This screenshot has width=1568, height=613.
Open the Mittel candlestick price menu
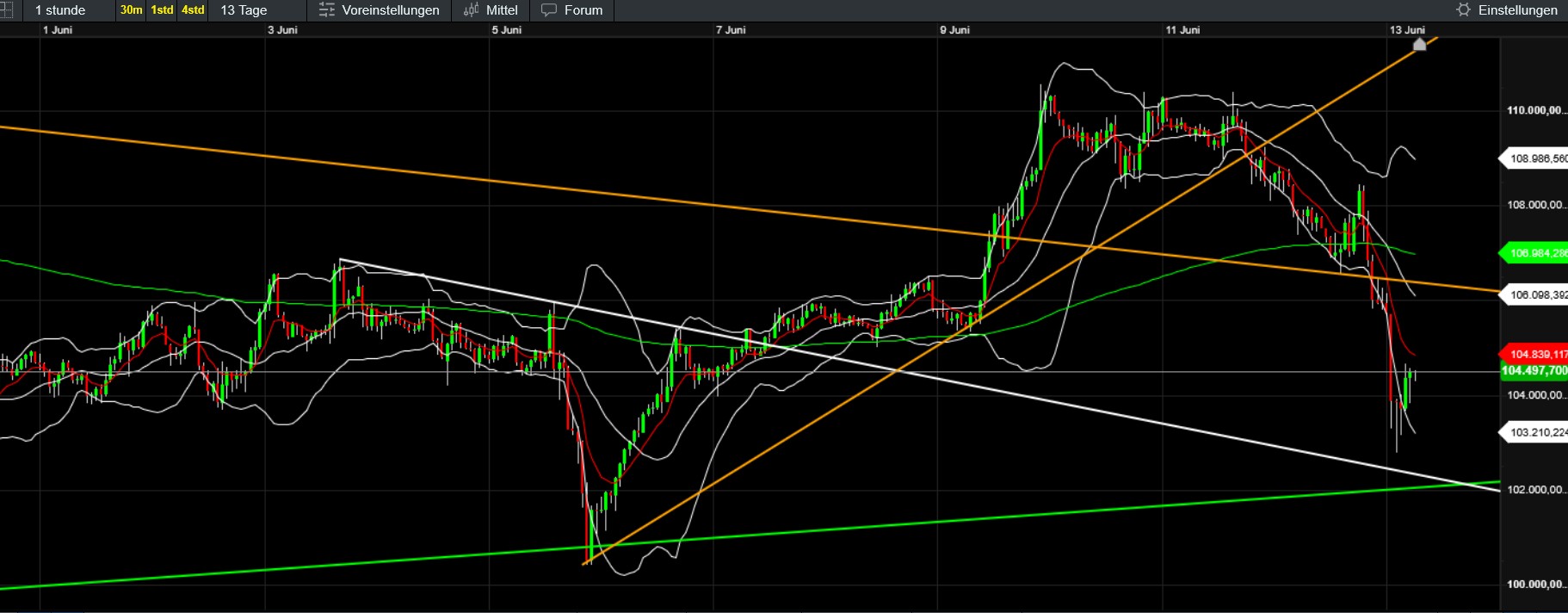click(x=491, y=10)
